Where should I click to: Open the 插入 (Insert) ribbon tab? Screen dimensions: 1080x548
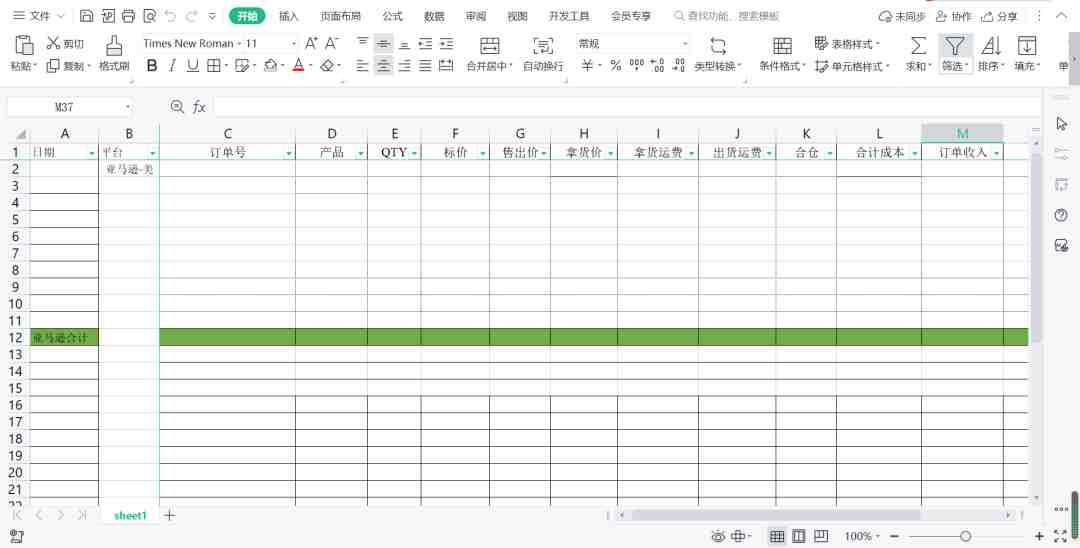click(289, 16)
